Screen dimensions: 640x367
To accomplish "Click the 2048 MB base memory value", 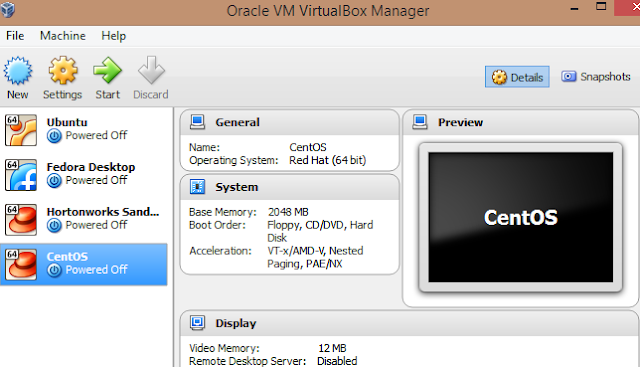I will (x=288, y=212).
